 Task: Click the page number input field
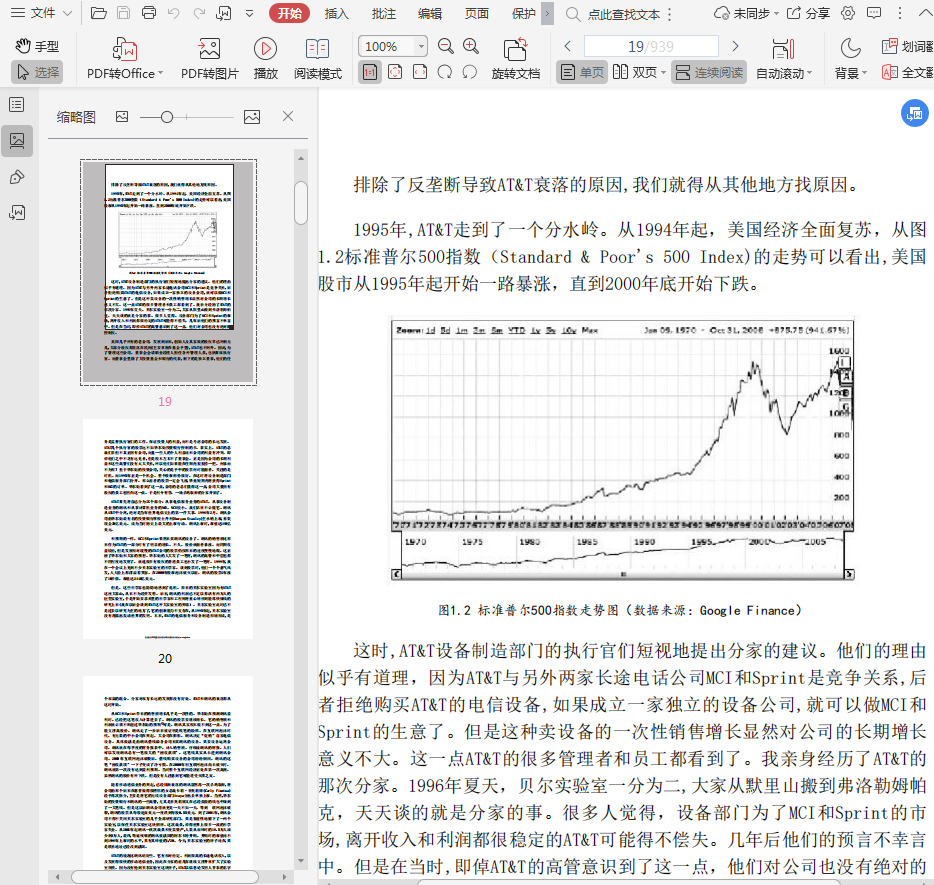tap(651, 46)
